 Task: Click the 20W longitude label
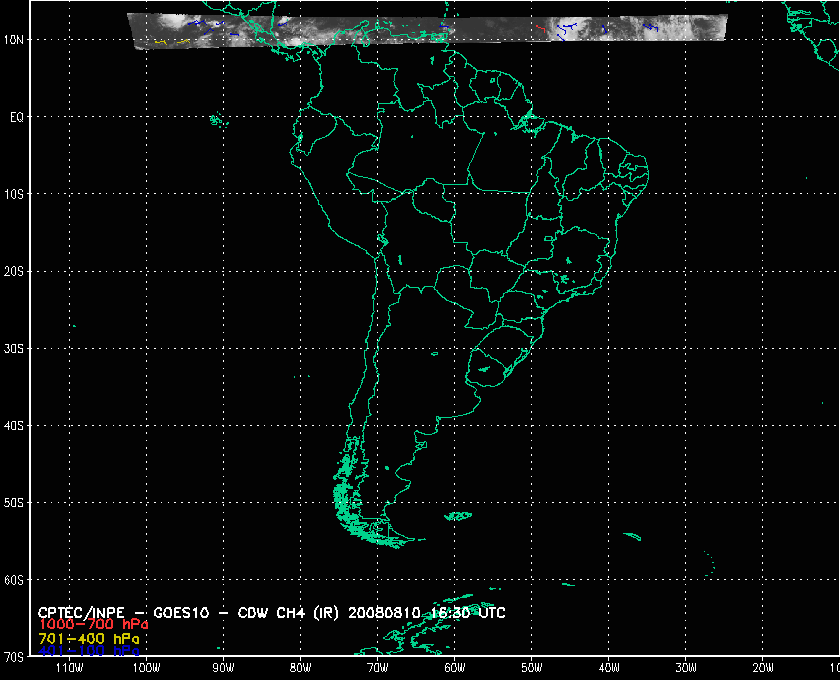pos(762,668)
